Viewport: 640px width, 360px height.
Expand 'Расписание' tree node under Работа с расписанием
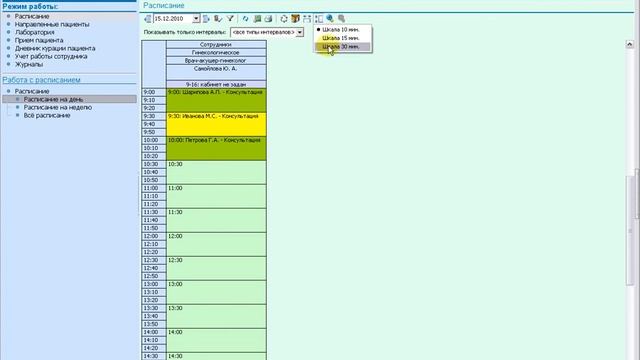(32, 91)
